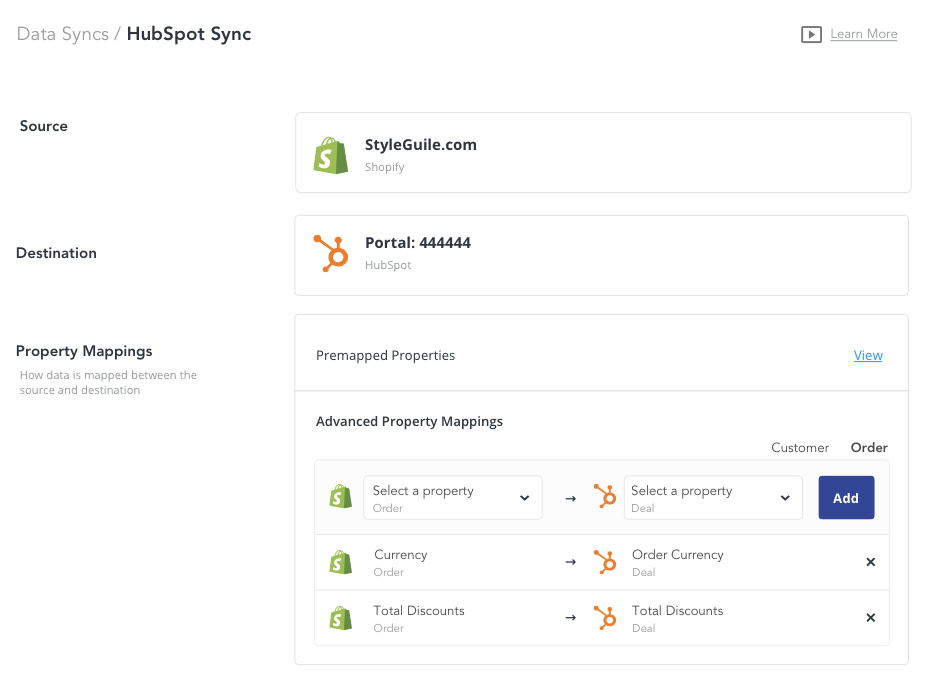
Task: Click the Destination section label
Action: coord(56,253)
